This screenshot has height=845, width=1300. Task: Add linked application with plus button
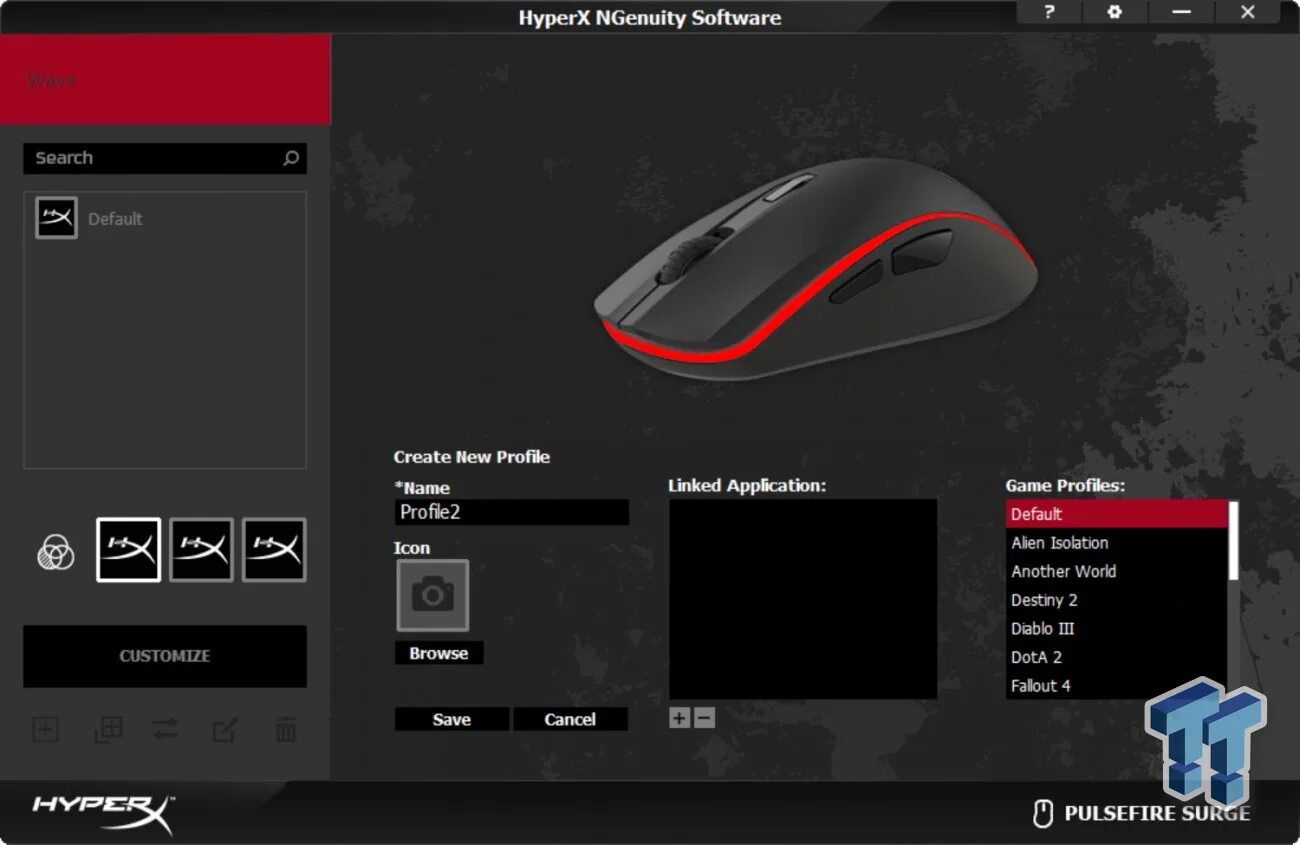[679, 717]
